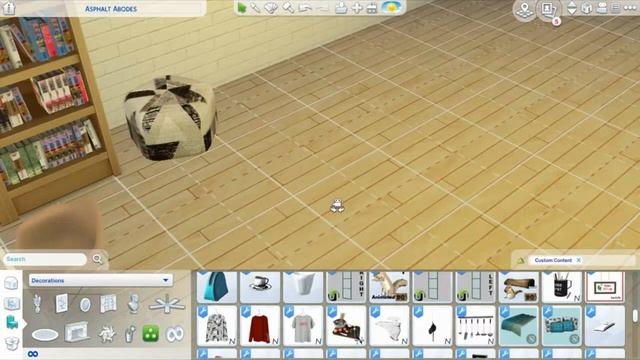Pick the squirrel decoration thumbnail
Image resolution: width=640 pixels, height=360 pixels.
[x=389, y=287]
